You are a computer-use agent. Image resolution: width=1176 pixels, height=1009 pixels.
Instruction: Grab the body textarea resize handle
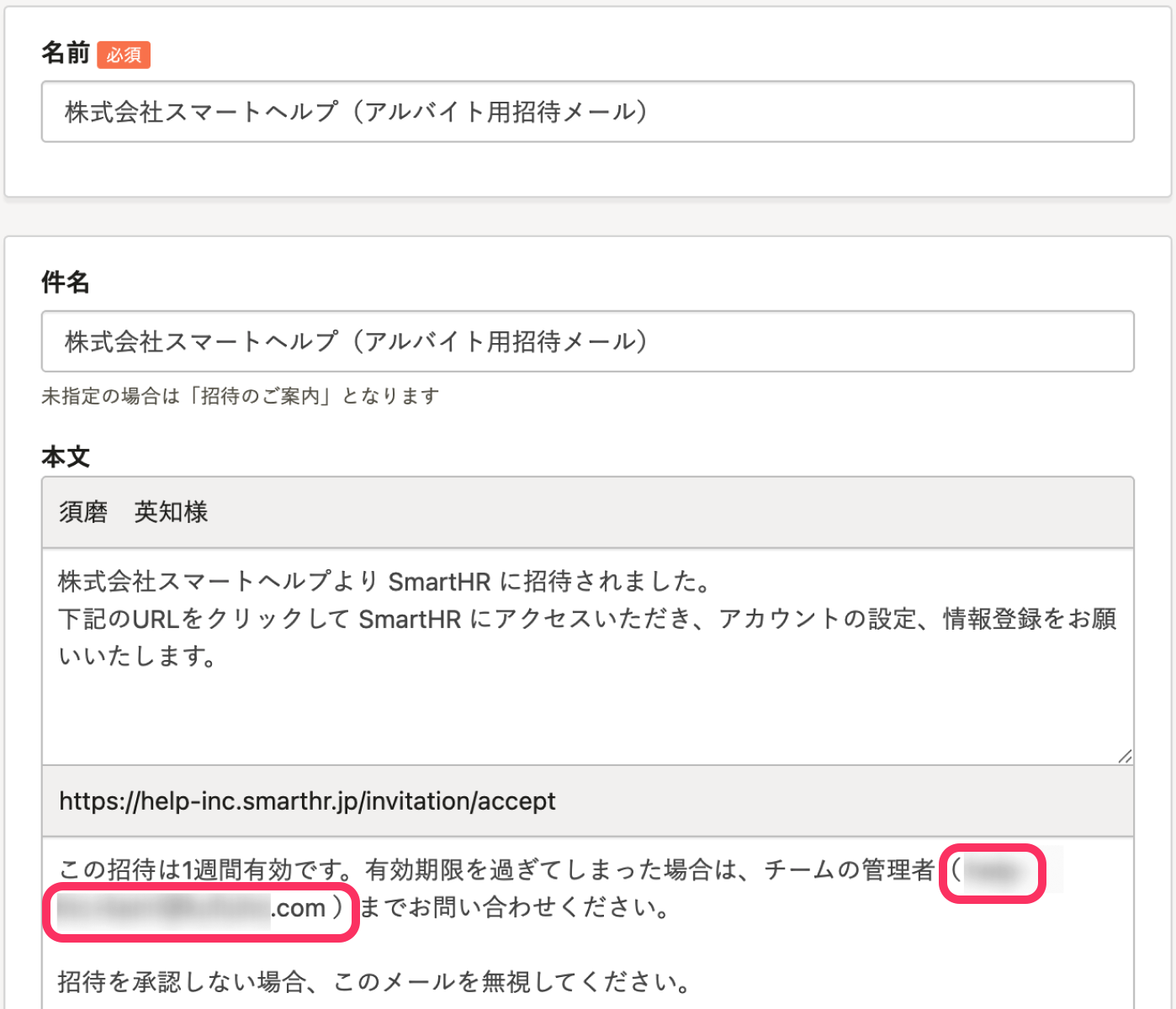pos(1125,756)
